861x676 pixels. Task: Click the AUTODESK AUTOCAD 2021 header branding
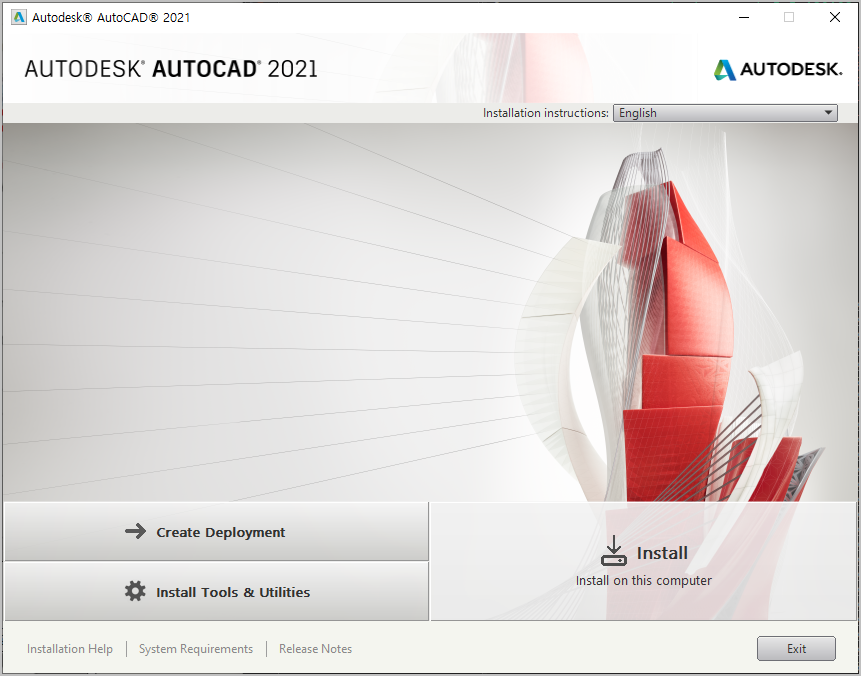coord(170,70)
